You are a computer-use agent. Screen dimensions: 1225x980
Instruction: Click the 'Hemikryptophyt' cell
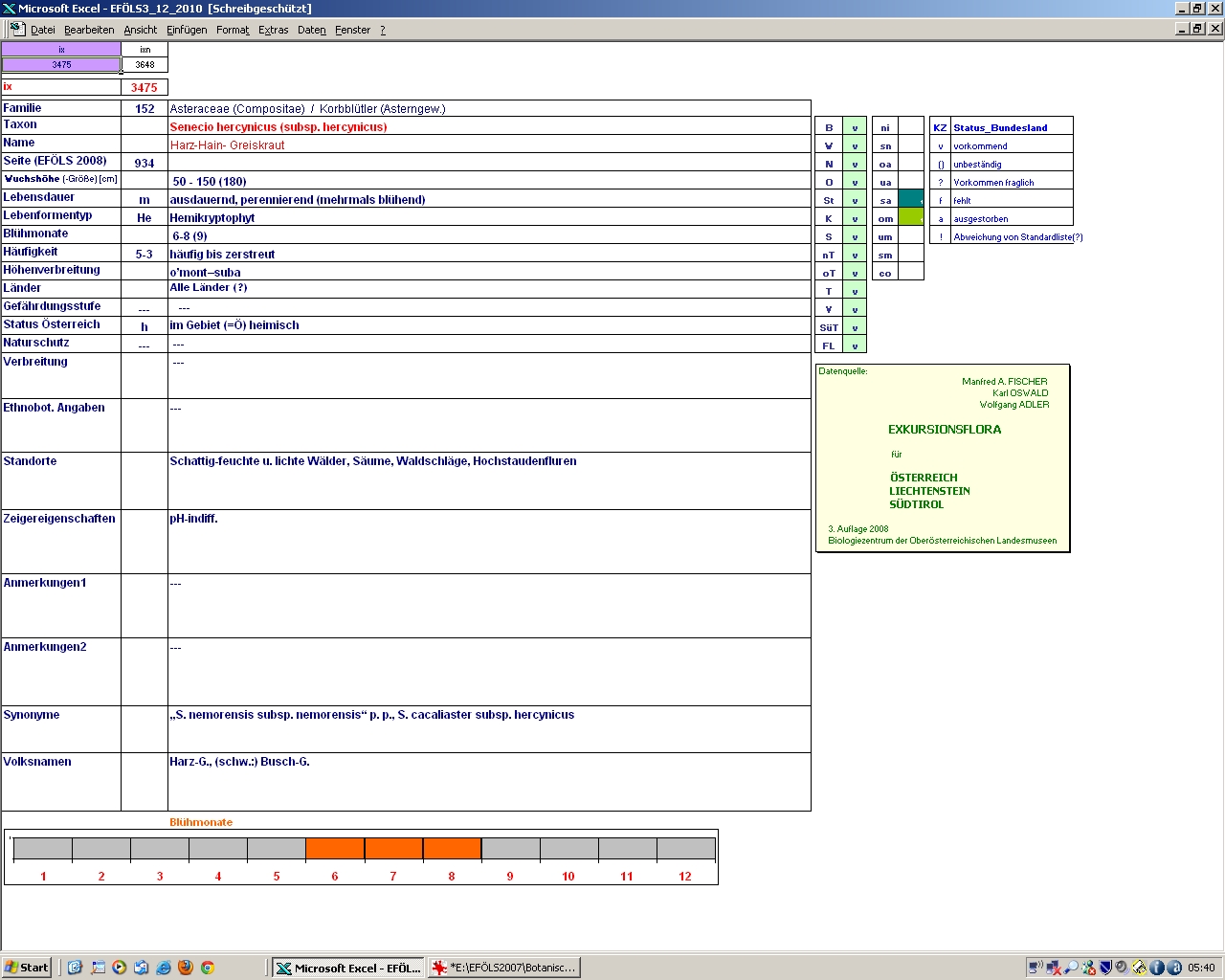(x=489, y=217)
